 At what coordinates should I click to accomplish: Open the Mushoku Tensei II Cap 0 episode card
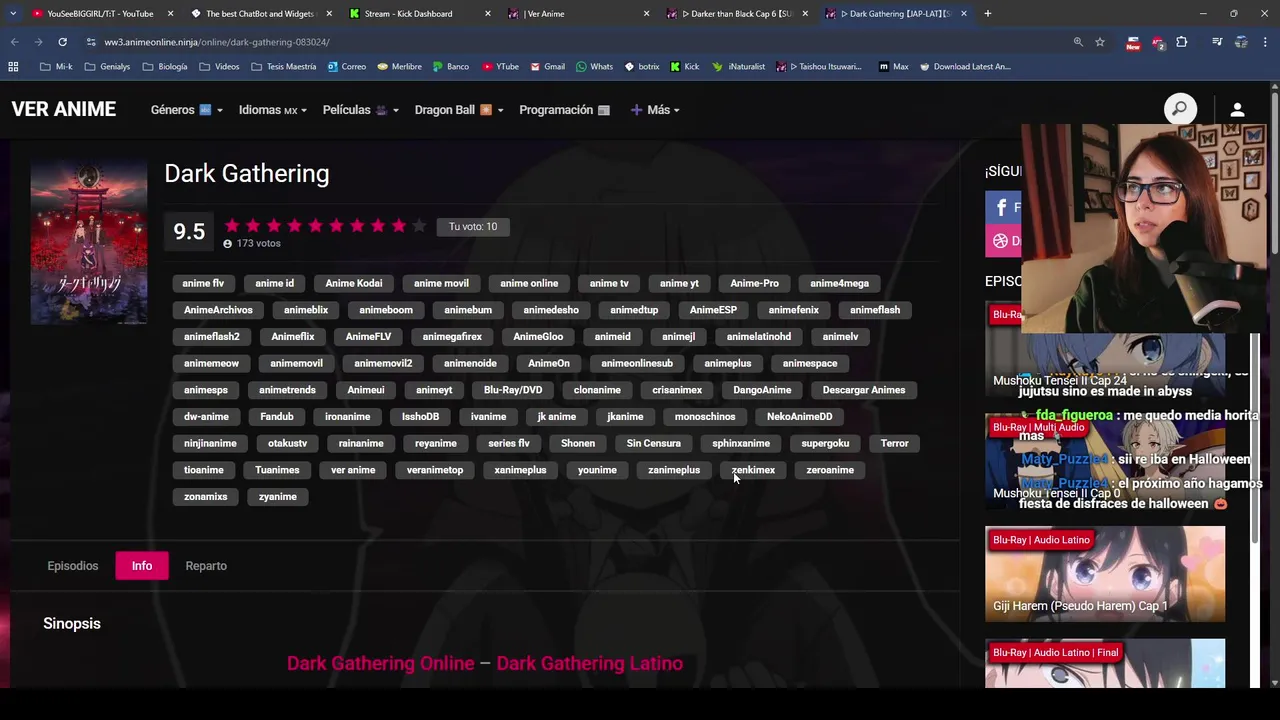pos(1105,462)
